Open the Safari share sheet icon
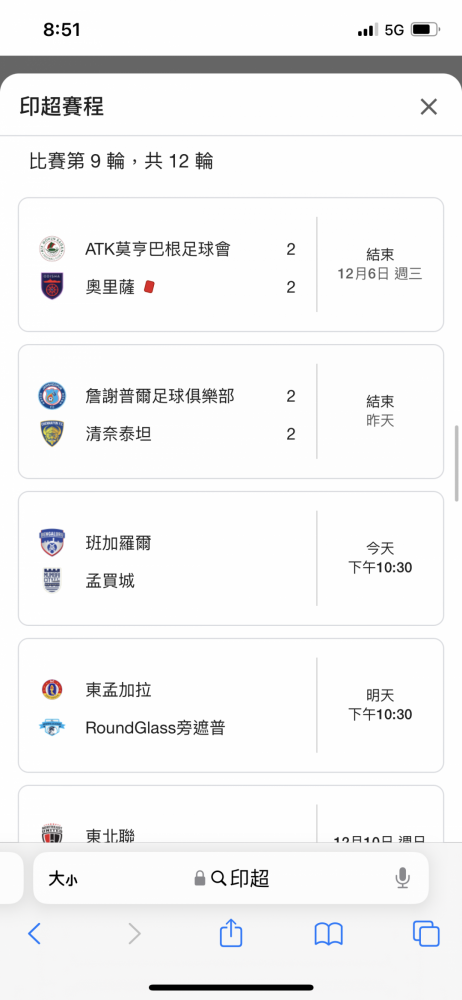Viewport: 462px width, 1000px height. 231,934
